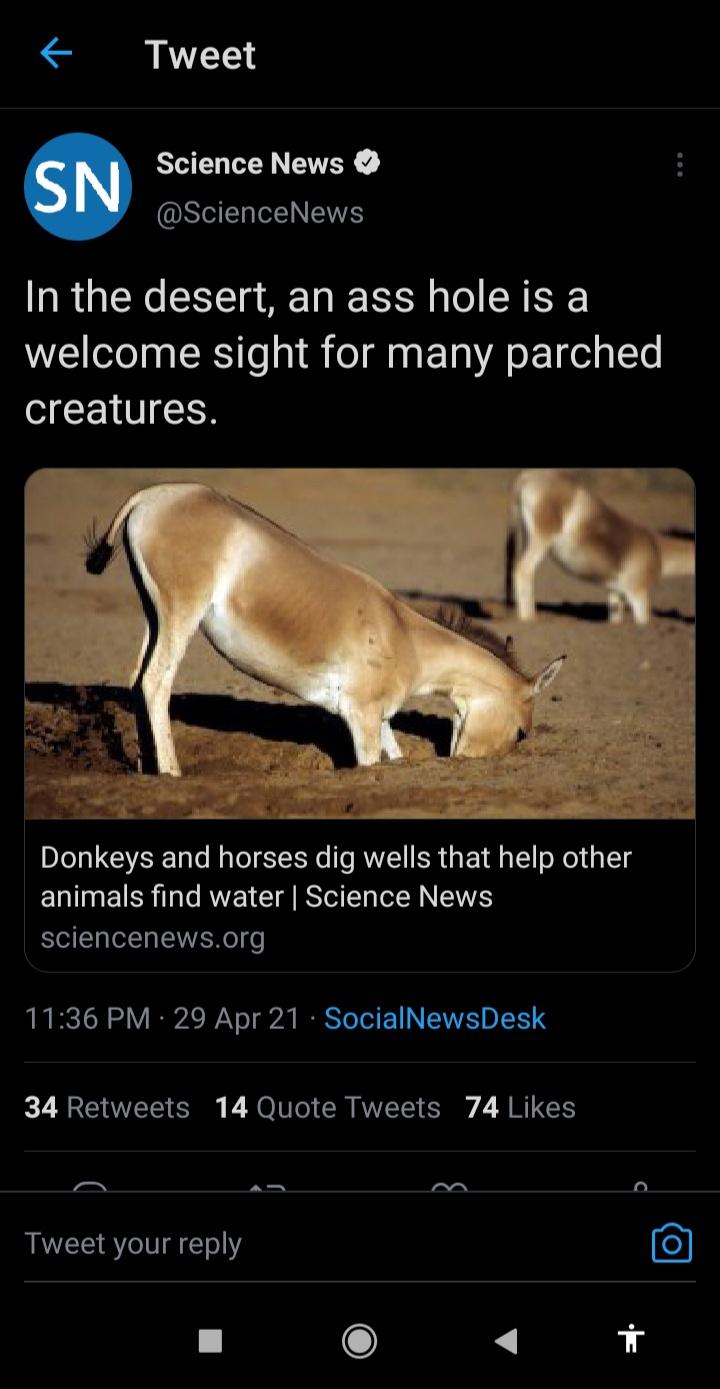Tap the back arrow to leave the tweet

[x=55, y=55]
